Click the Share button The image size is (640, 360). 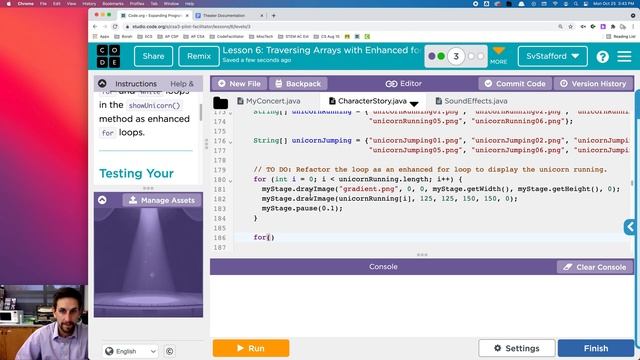coord(153,56)
